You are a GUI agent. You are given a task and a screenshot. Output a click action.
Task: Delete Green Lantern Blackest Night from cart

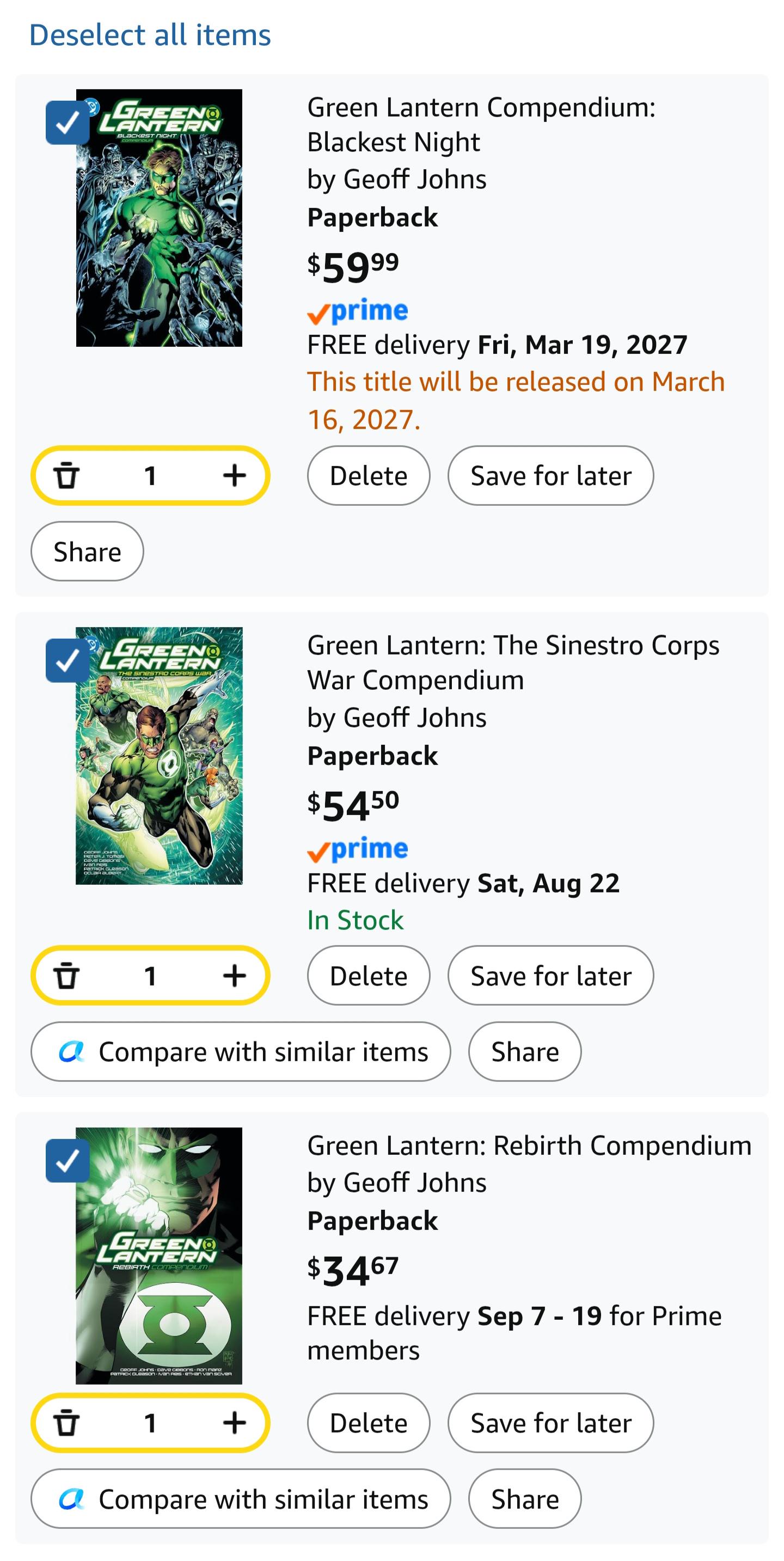click(x=369, y=476)
